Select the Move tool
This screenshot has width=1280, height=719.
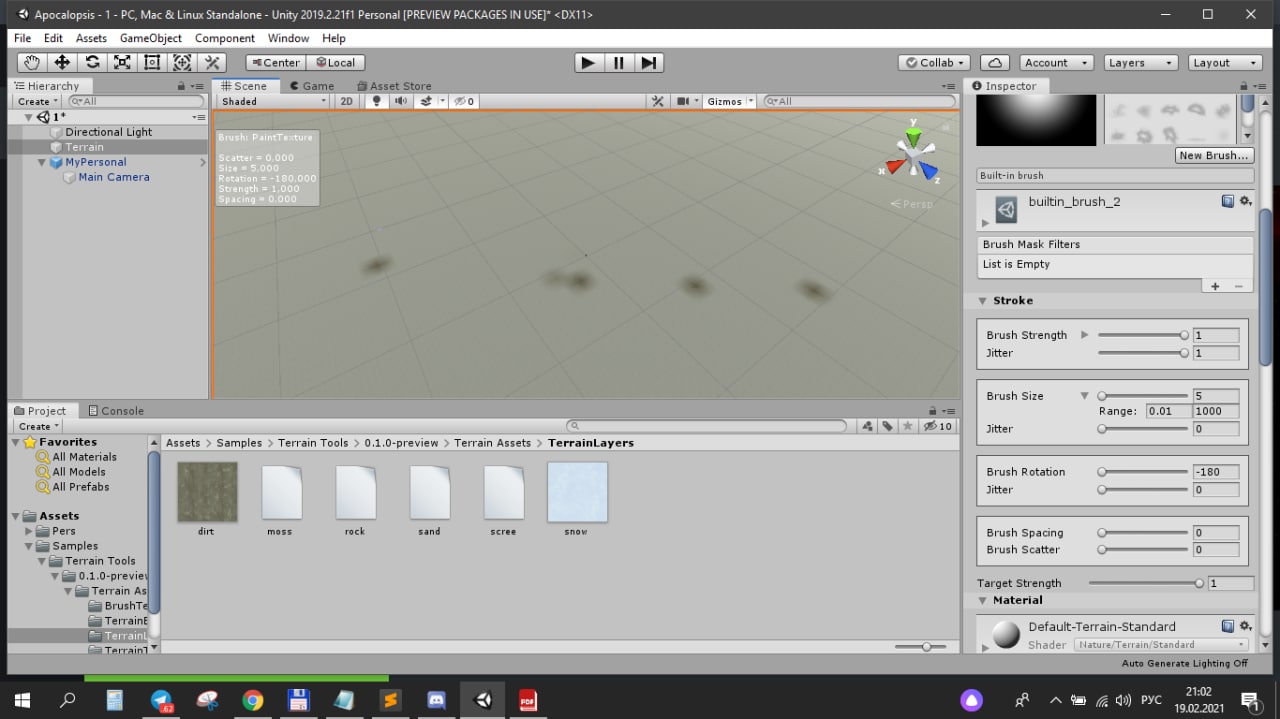click(x=62, y=62)
